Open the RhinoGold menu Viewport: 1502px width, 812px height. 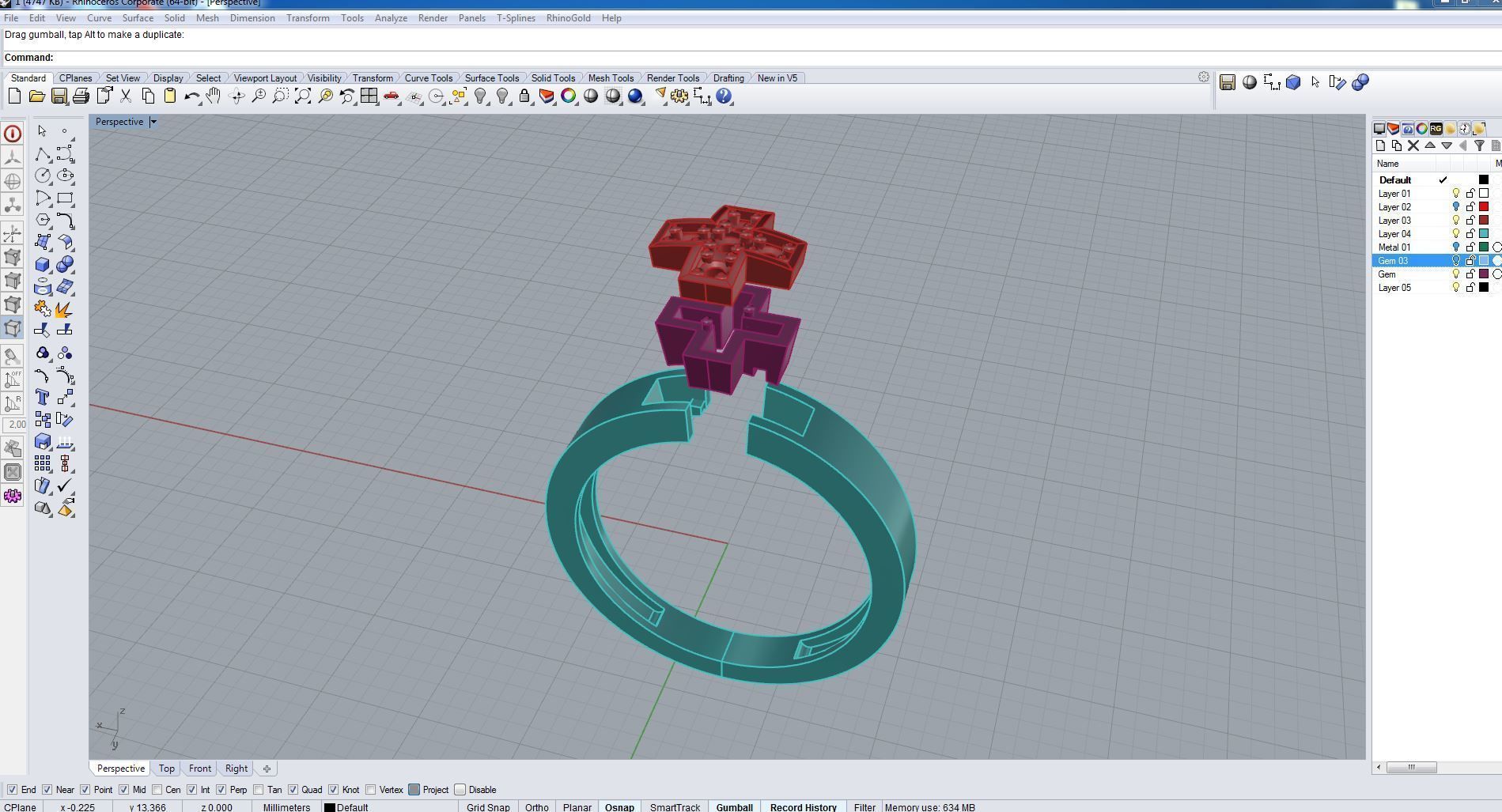coord(568,18)
